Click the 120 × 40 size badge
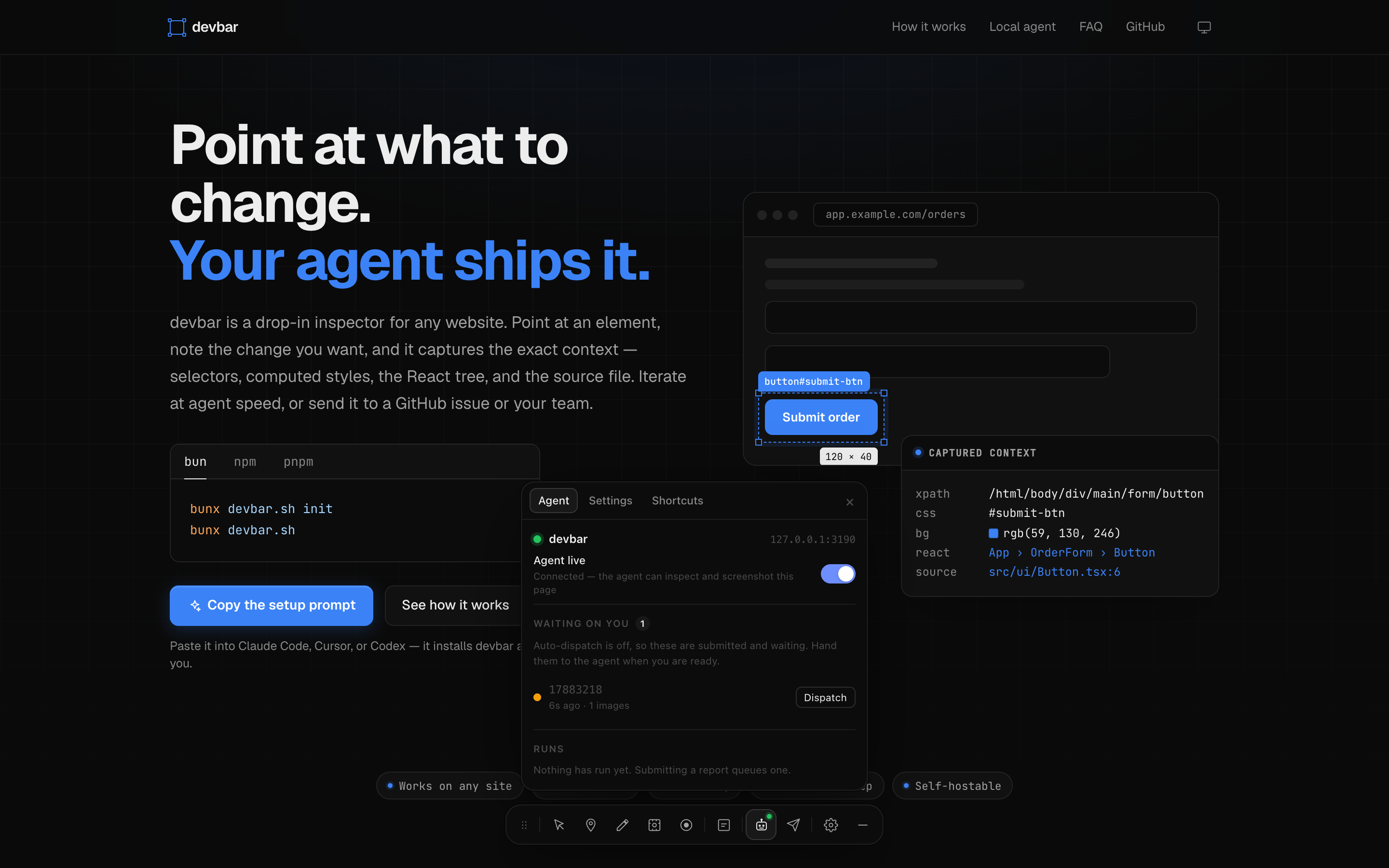The image size is (1389, 868). pos(848,456)
